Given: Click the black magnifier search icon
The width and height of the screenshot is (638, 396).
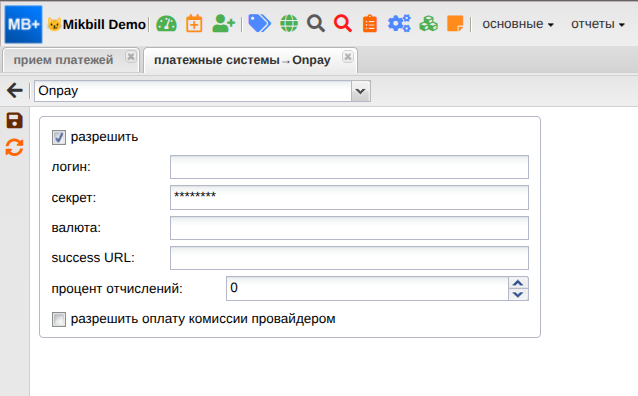Looking at the screenshot, I should [x=316, y=24].
